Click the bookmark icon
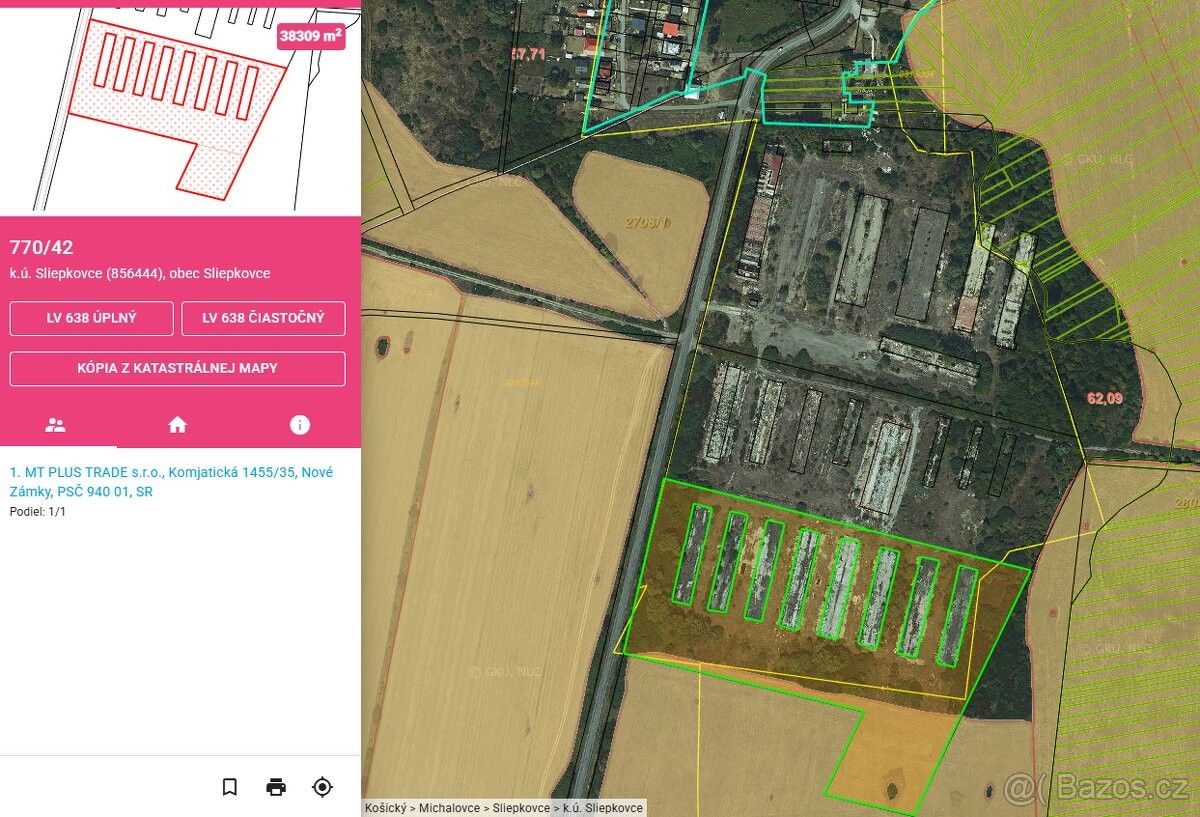 click(230, 787)
